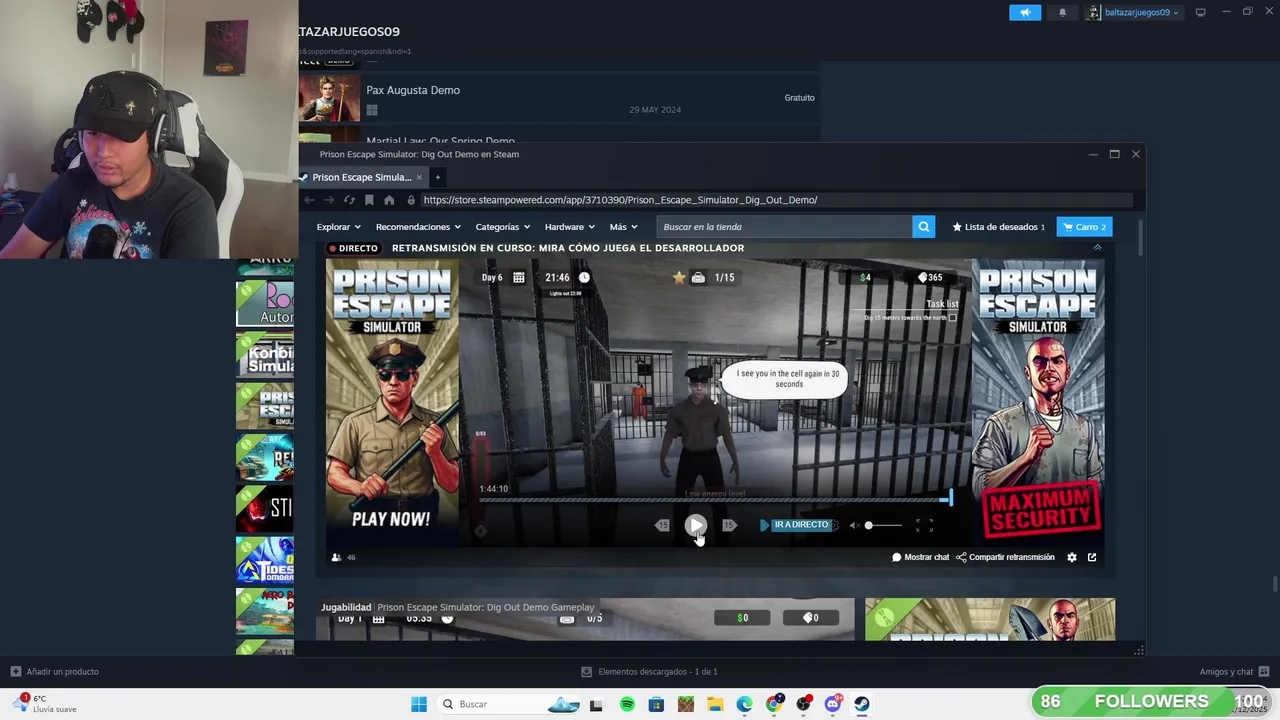The image size is (1280, 720).
Task: Click the Steam announcements megaphone button
Action: 1025,12
